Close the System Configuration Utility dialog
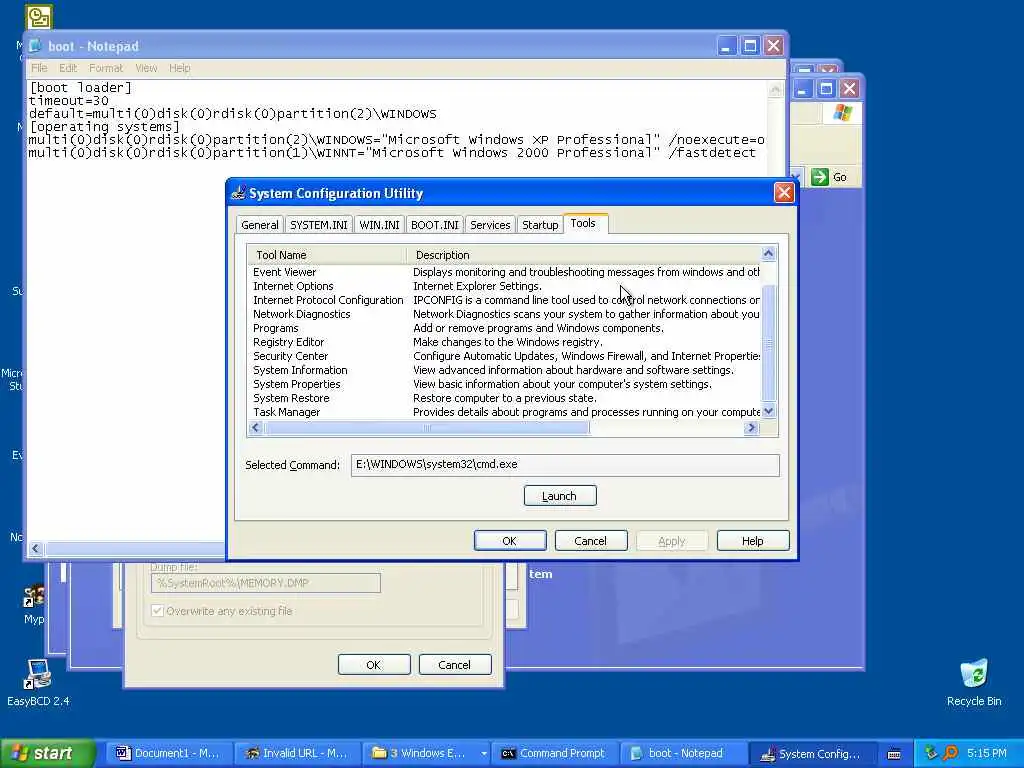This screenshot has width=1024, height=768. click(x=784, y=193)
